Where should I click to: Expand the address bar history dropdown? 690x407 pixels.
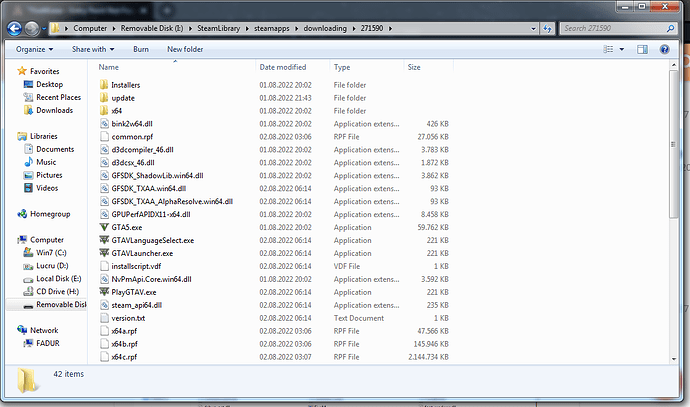click(x=533, y=29)
